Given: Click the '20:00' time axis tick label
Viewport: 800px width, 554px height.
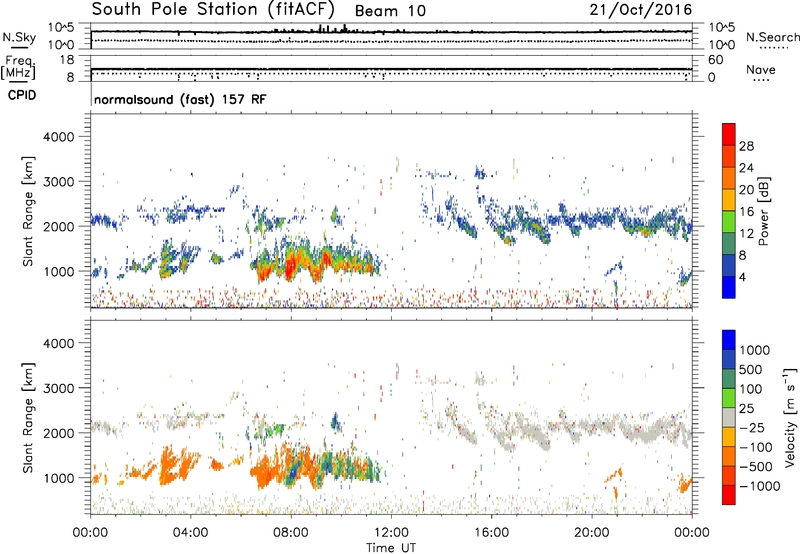Looking at the screenshot, I should point(592,533).
